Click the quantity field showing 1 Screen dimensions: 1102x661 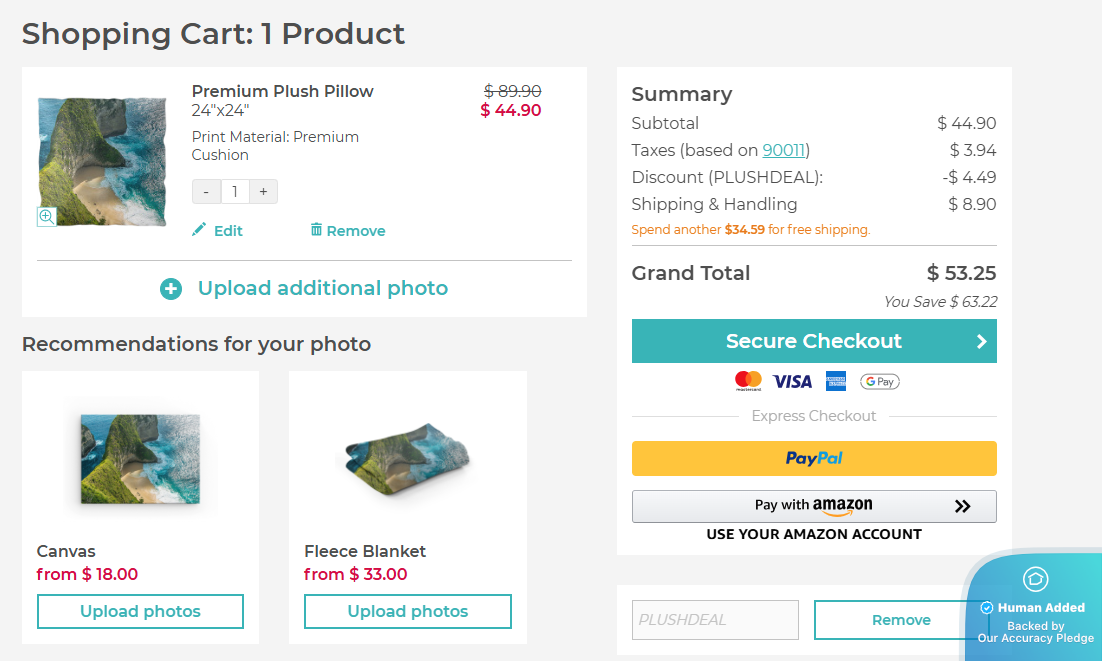pyautogui.click(x=235, y=192)
